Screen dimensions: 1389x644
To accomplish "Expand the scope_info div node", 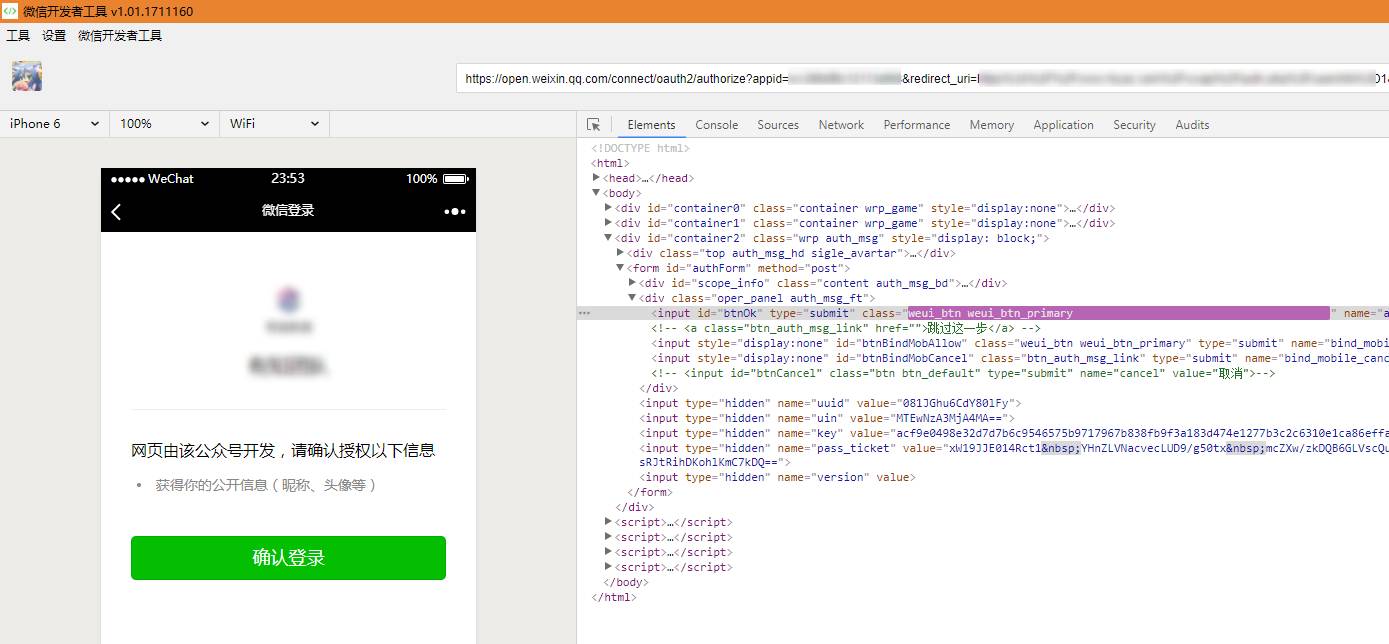I will pos(633,283).
